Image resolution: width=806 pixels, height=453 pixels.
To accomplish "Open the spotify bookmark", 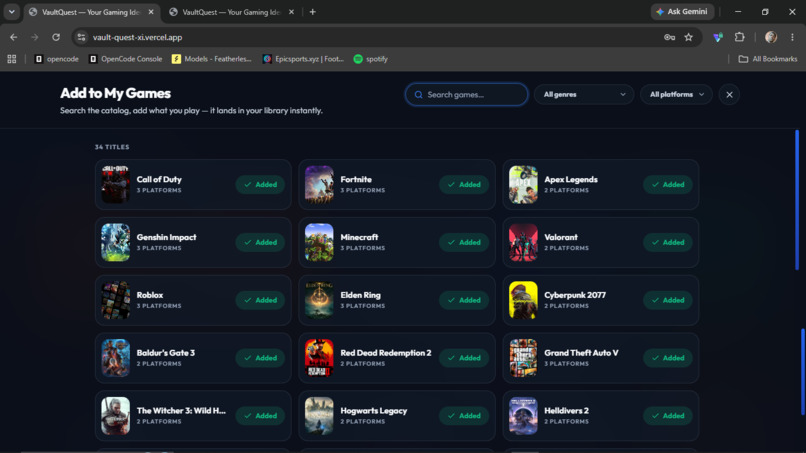I will (x=371, y=59).
